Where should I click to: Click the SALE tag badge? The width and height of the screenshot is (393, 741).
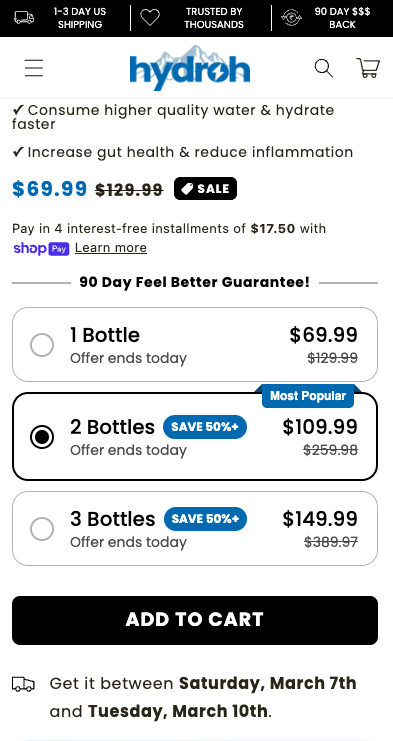pyautogui.click(x=205, y=189)
